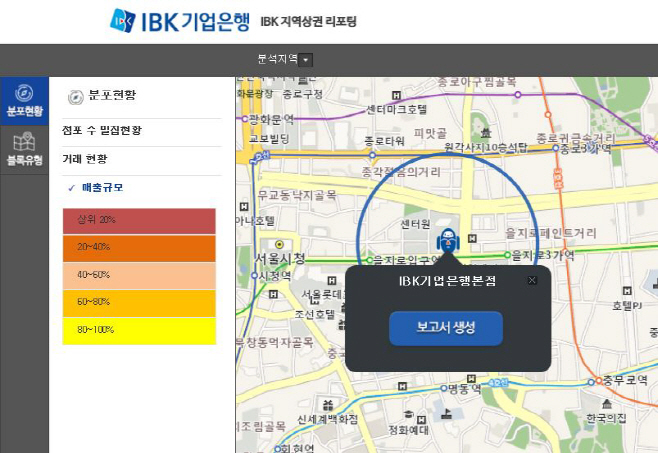Click the 40~60% peach legend swatch
Image resolution: width=658 pixels, height=453 pixels.
(139, 276)
